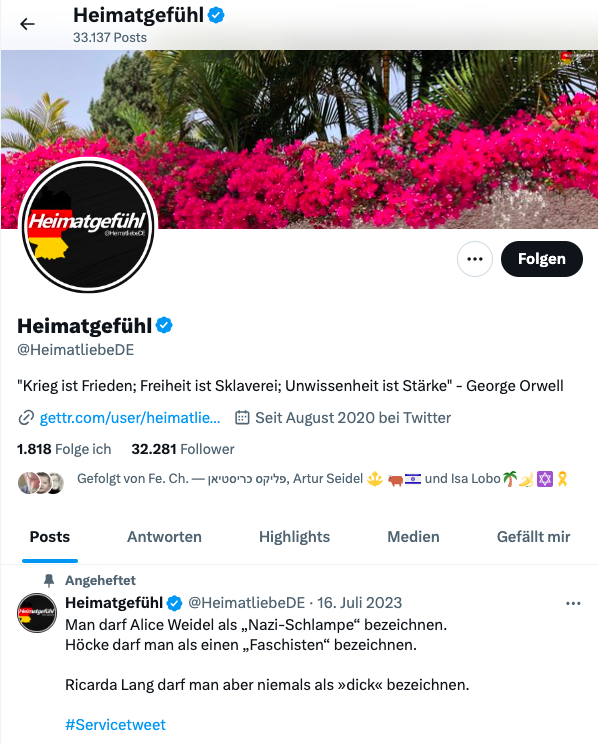Screen dimensions: 598x744
Task: Open the #Servicetweet hashtag
Action: 115,725
